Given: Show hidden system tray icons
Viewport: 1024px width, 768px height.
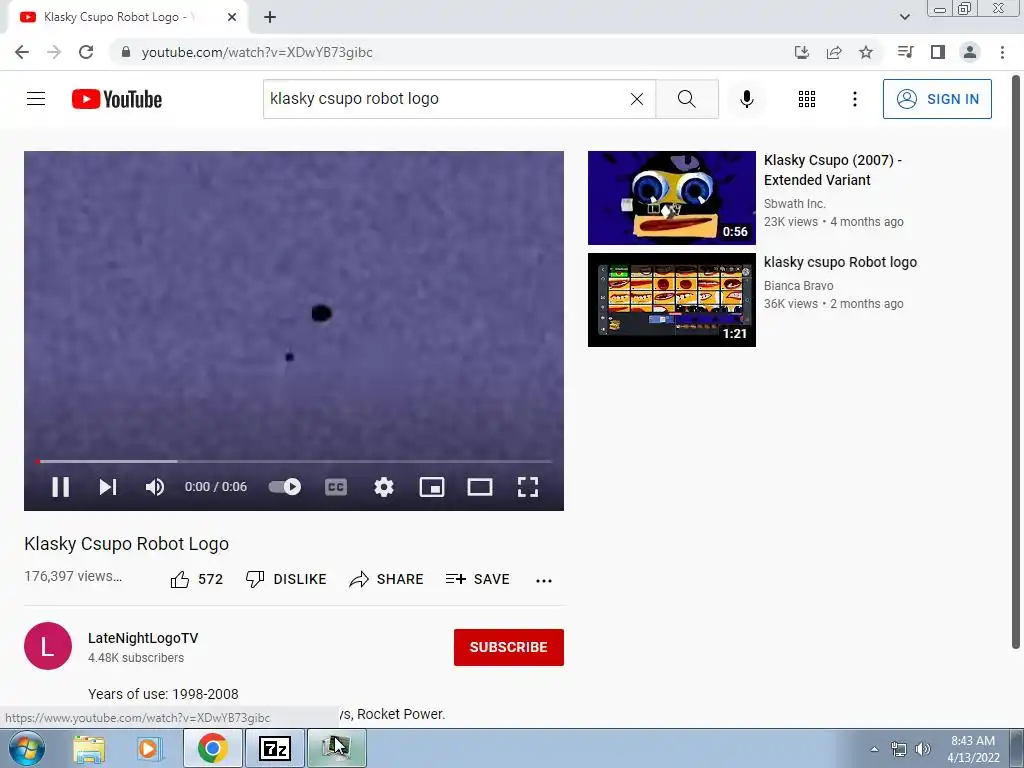Looking at the screenshot, I should pyautogui.click(x=874, y=749).
